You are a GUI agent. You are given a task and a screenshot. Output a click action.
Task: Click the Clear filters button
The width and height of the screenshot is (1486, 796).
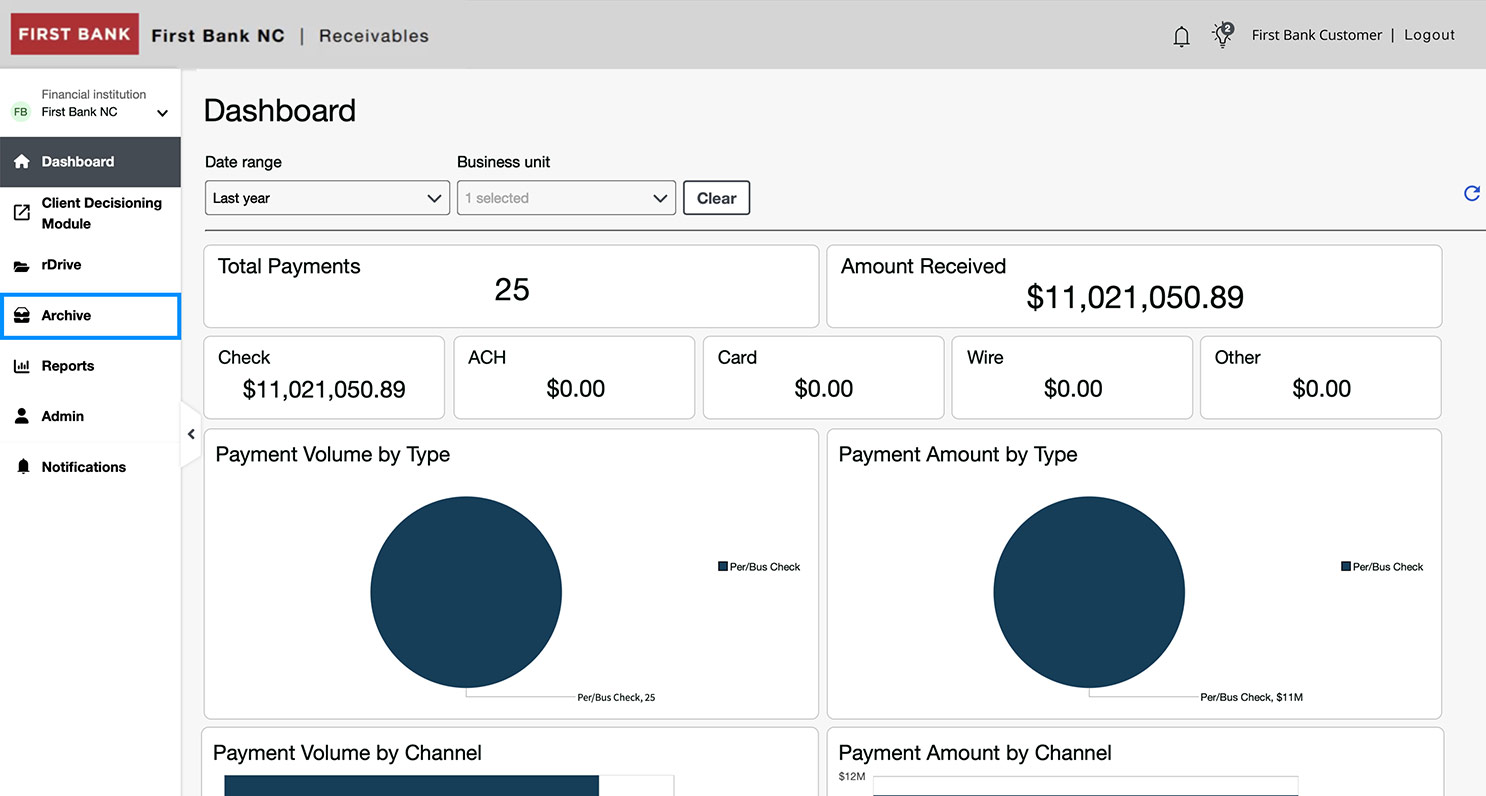[716, 197]
